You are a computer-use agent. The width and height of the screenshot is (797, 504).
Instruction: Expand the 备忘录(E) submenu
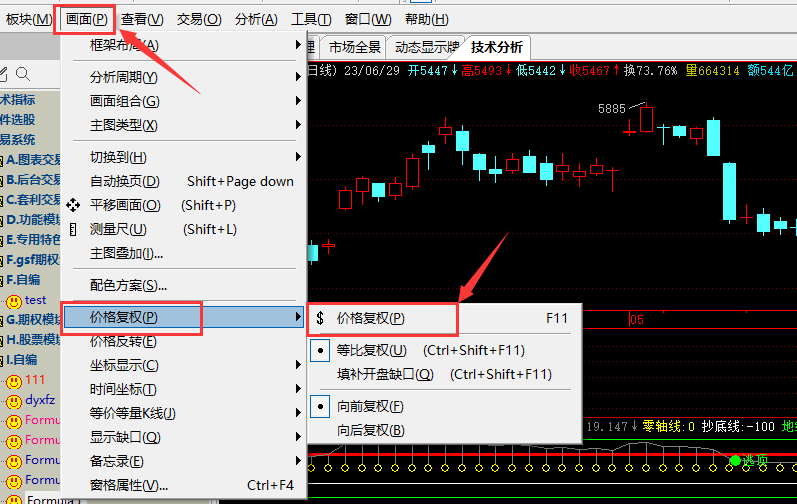[x=184, y=461]
